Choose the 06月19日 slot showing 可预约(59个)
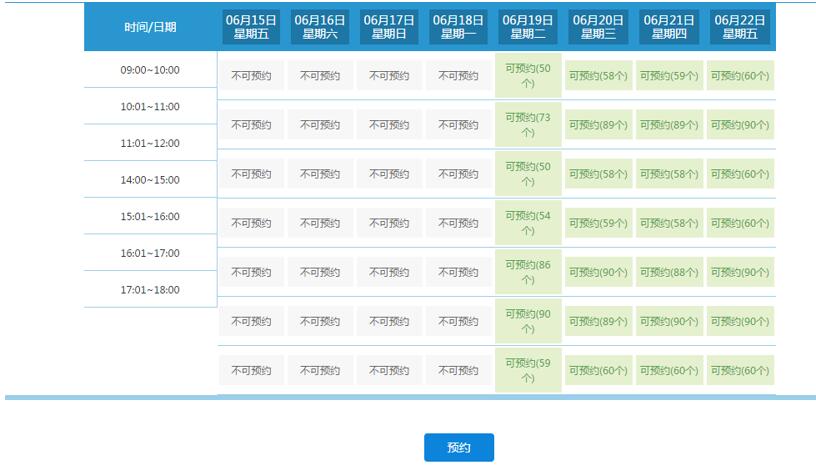816x467 pixels. 528,370
